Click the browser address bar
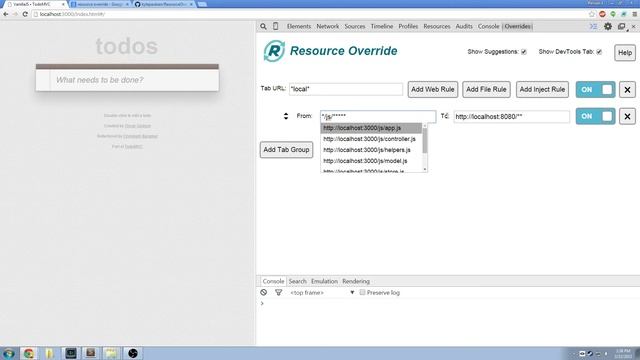640x360 pixels. pos(310,14)
